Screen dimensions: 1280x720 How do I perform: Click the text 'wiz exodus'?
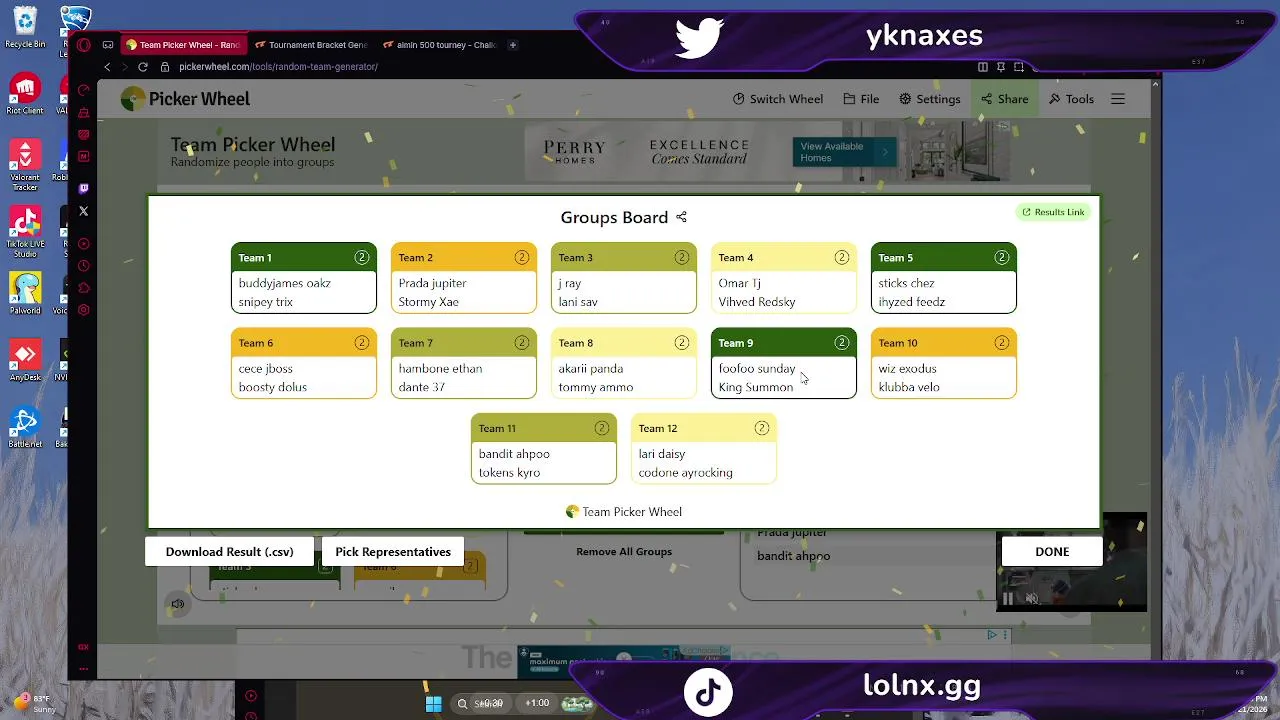point(907,369)
